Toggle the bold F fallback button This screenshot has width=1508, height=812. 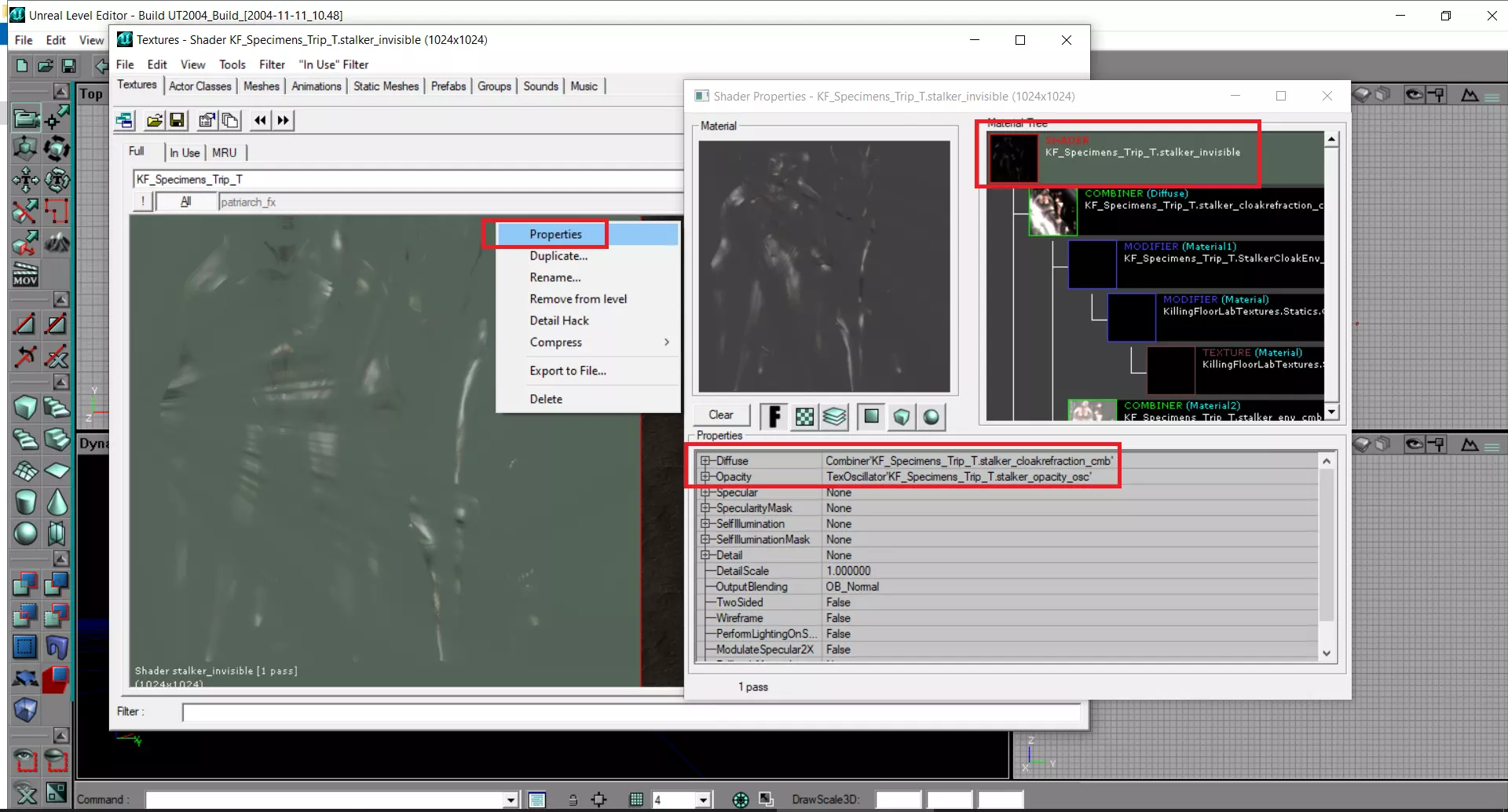point(774,416)
